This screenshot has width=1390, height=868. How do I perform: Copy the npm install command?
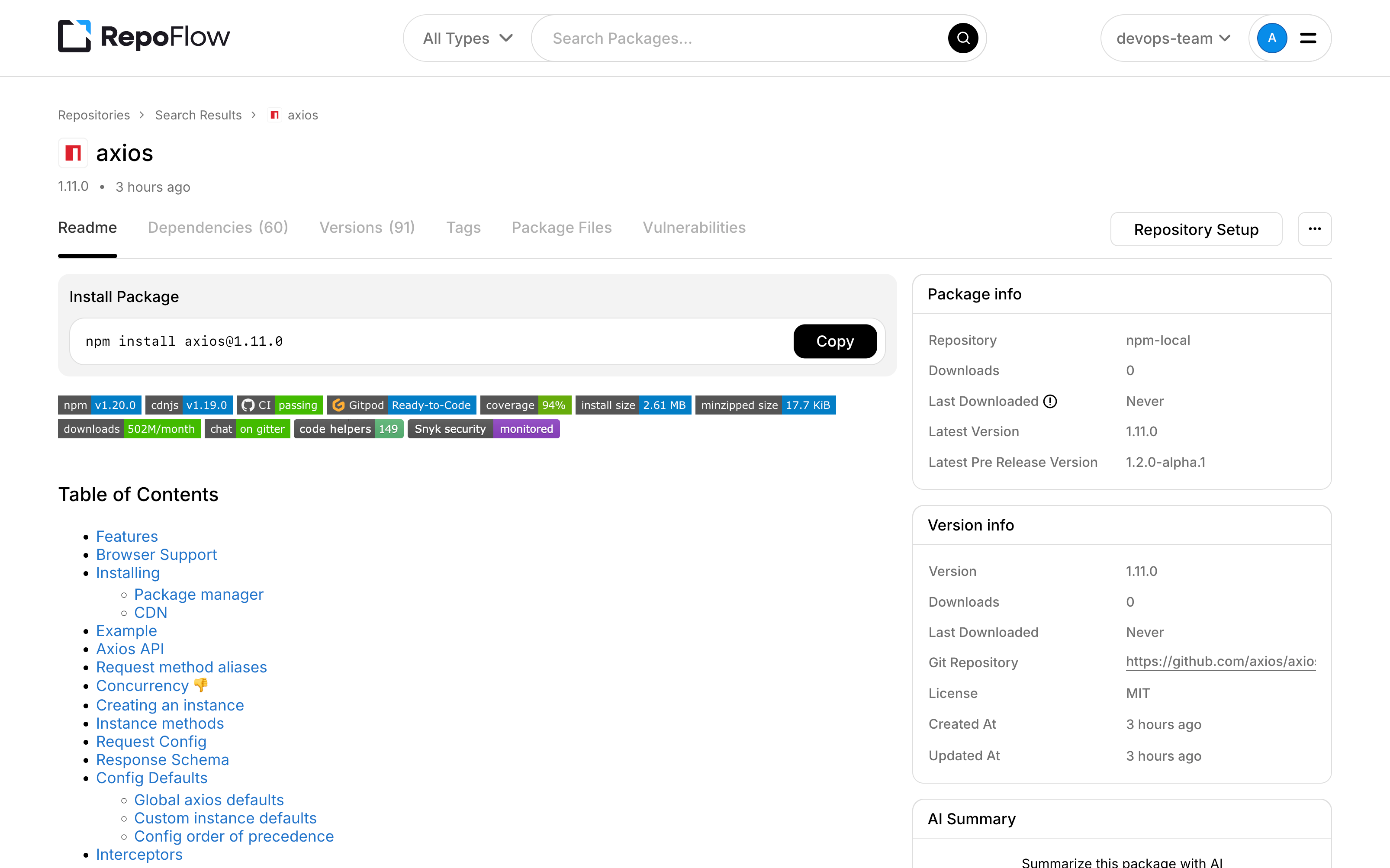pos(835,341)
